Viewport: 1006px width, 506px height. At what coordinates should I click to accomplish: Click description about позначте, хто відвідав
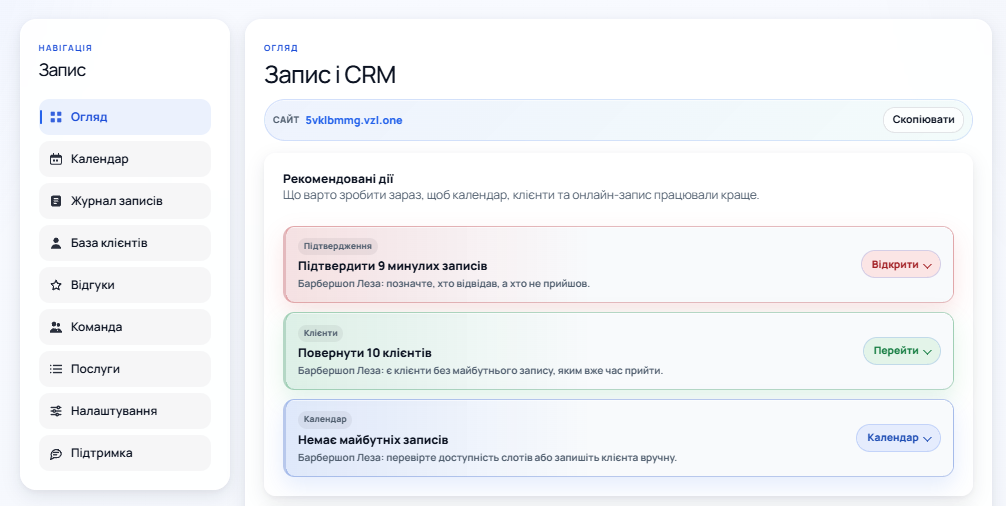[444, 283]
